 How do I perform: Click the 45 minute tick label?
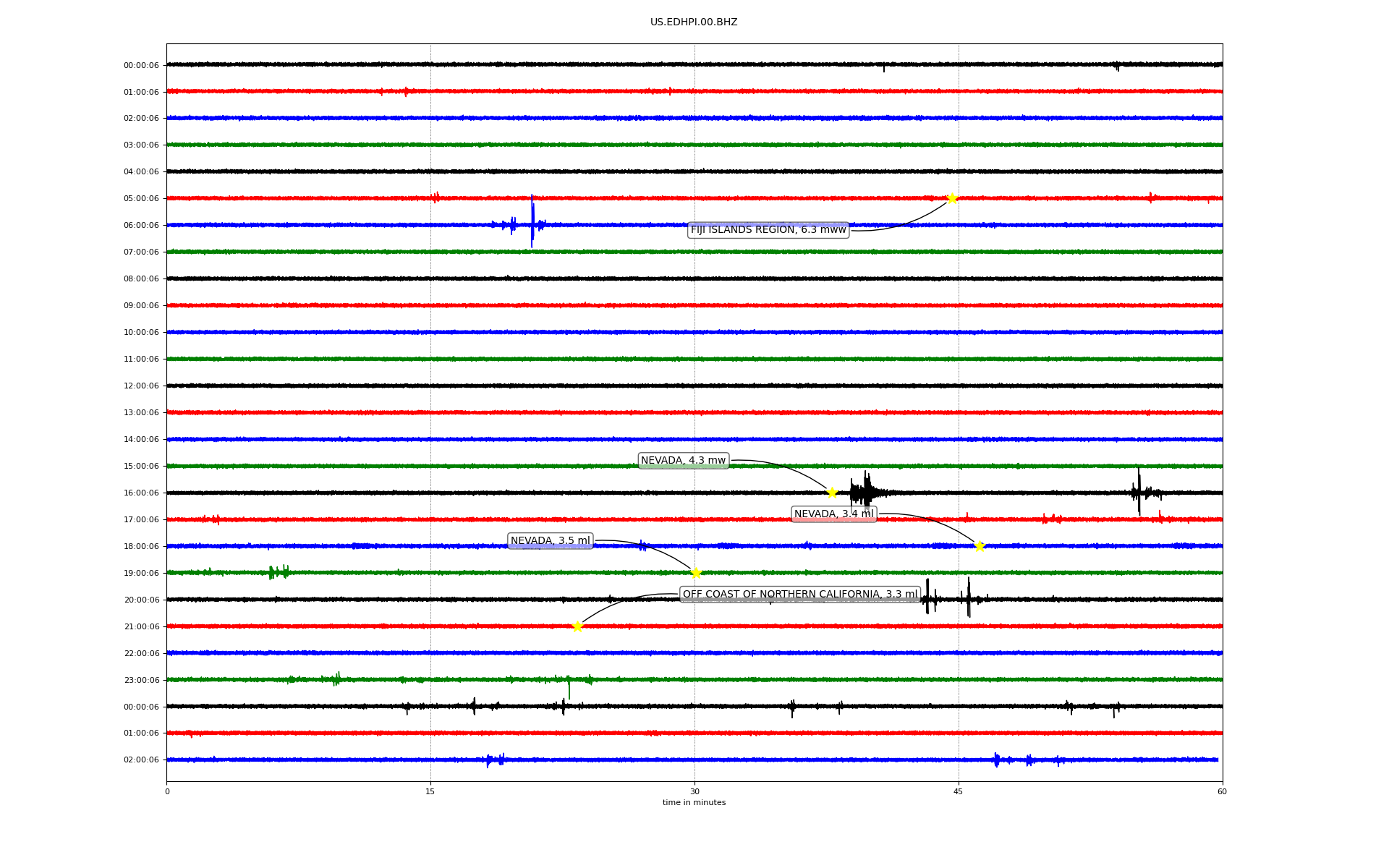958,791
